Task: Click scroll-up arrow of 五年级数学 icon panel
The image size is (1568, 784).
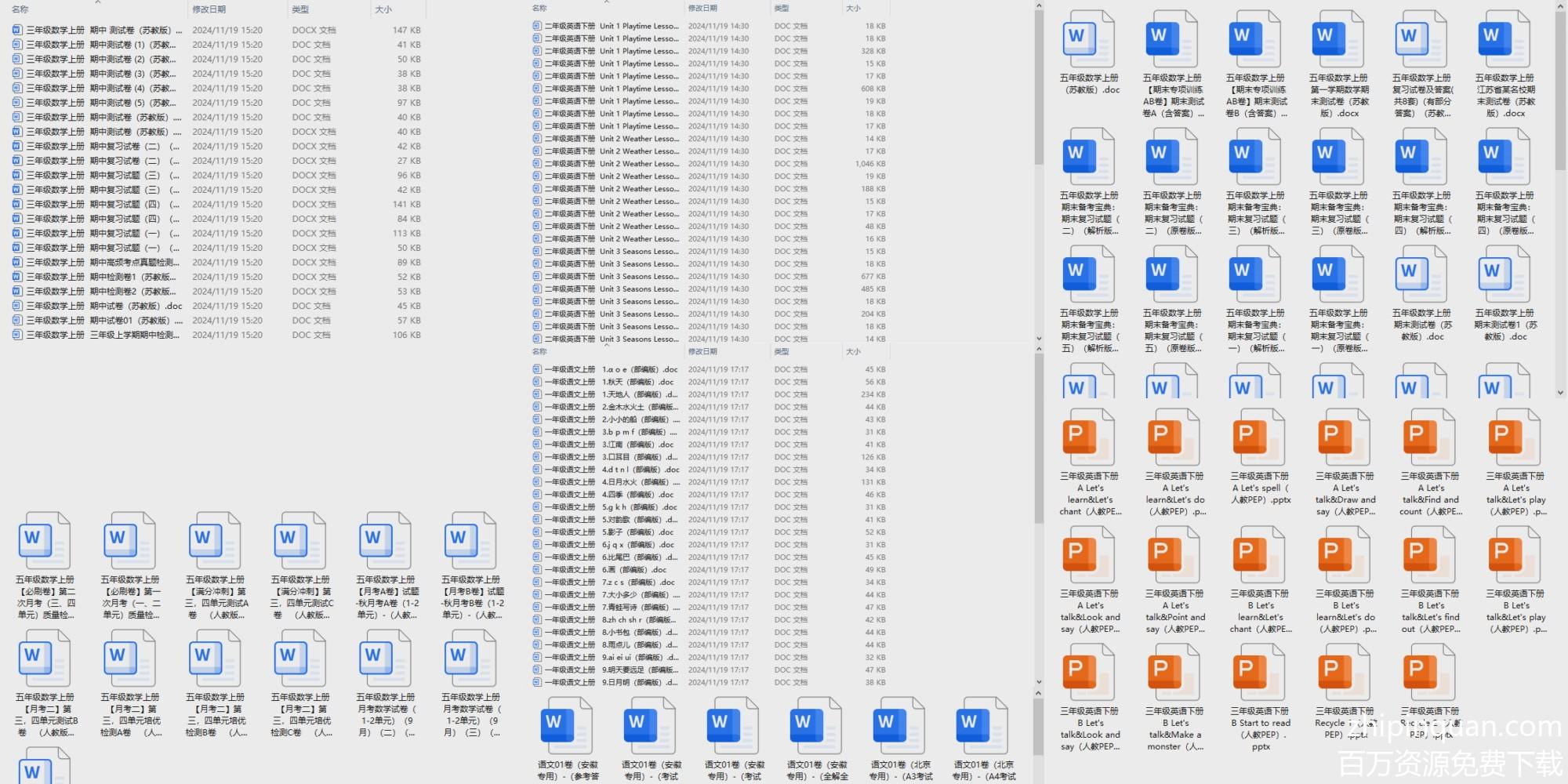Action: coord(1560,6)
